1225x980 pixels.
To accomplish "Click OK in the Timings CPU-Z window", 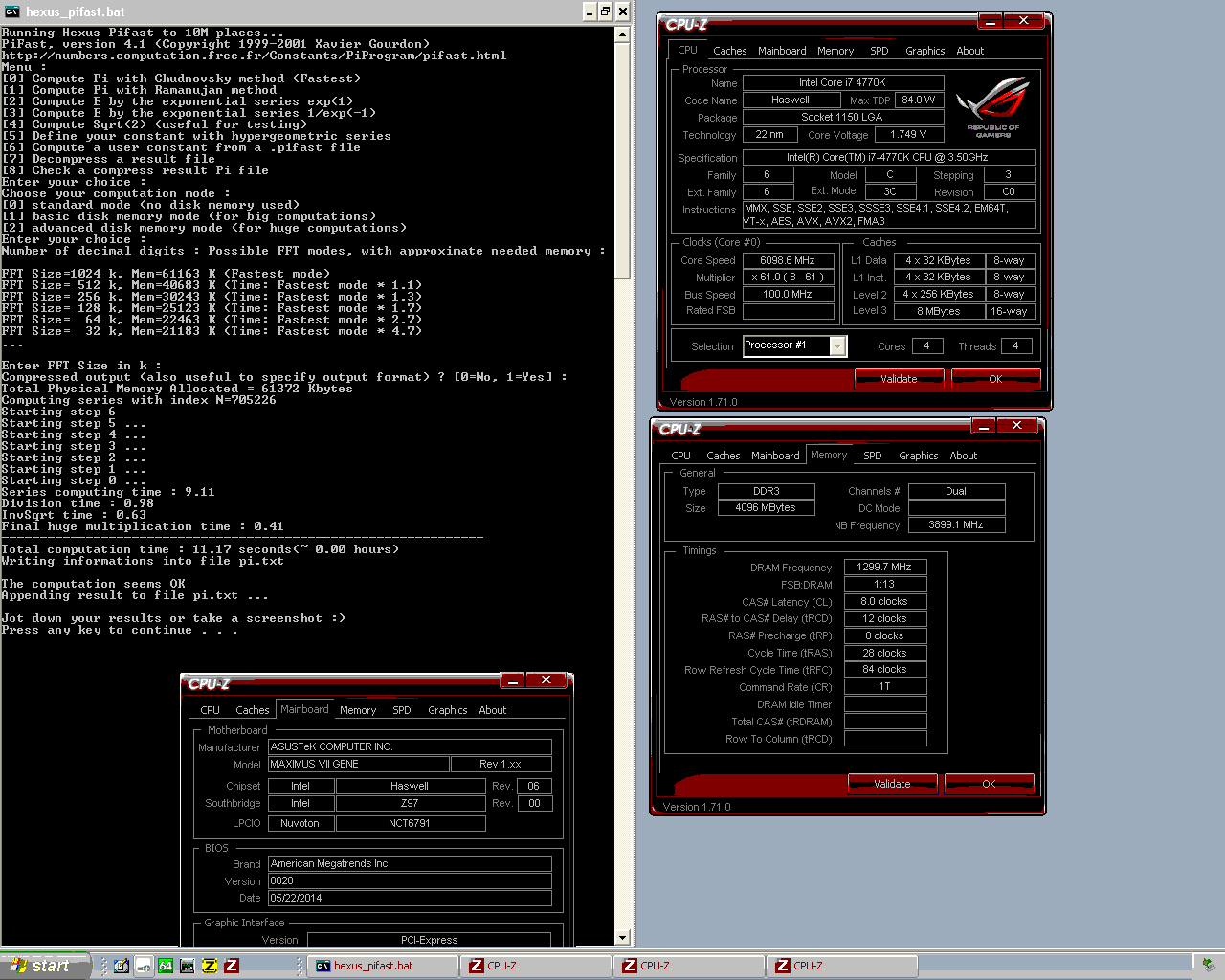I will (x=989, y=784).
